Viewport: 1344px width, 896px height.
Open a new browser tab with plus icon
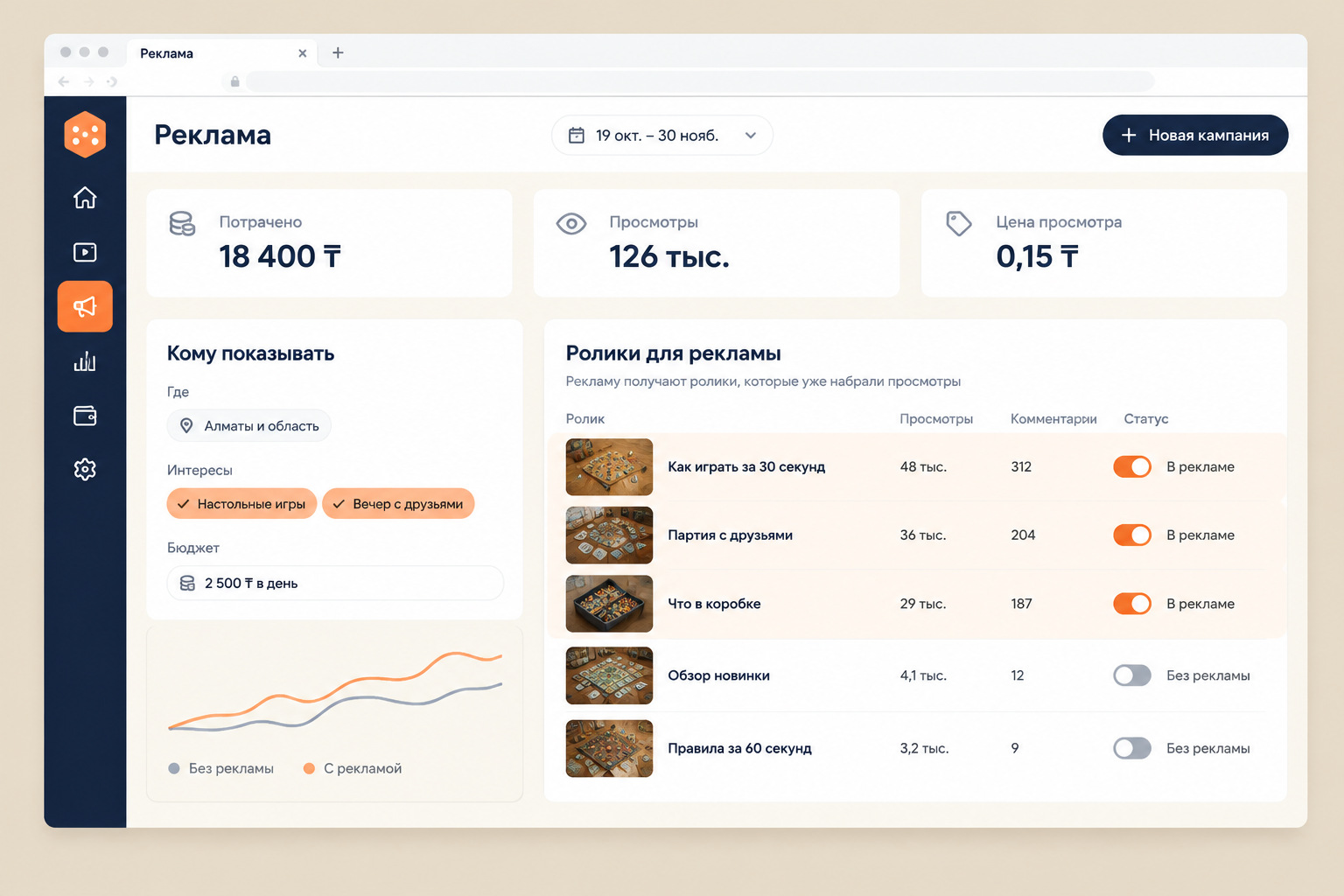[x=338, y=52]
